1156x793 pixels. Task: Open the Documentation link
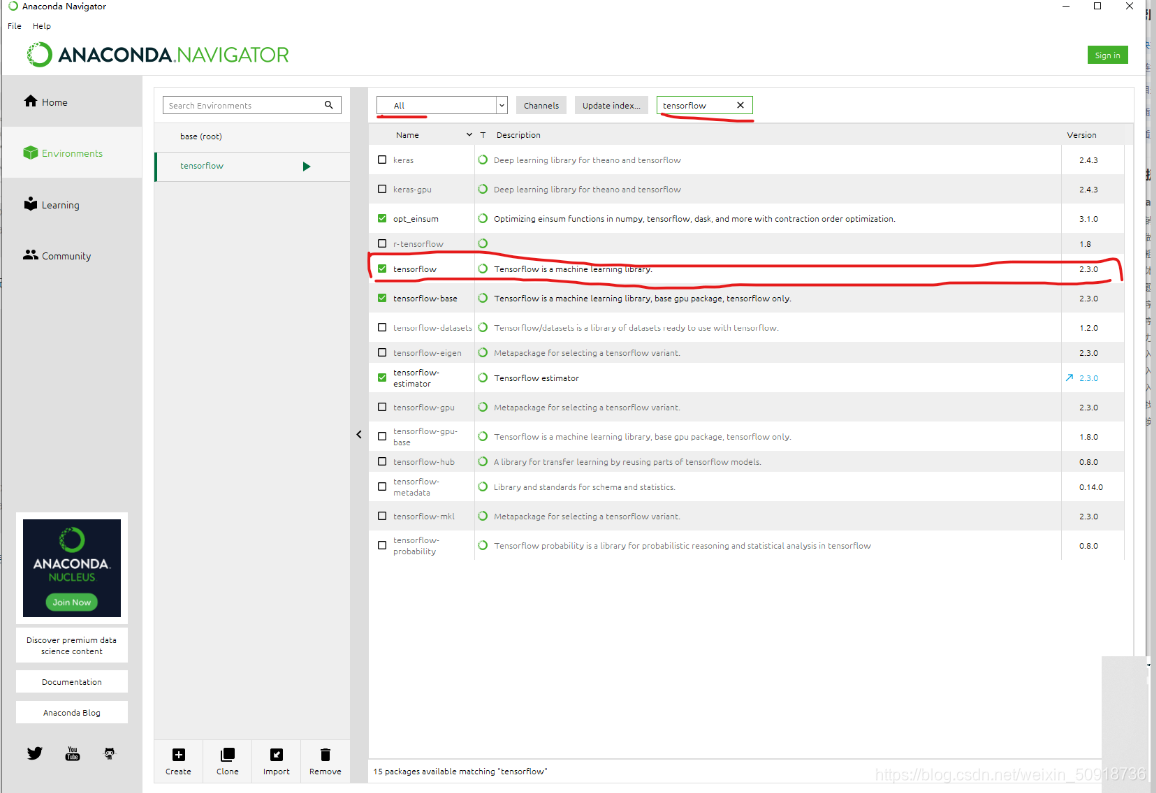(x=72, y=682)
